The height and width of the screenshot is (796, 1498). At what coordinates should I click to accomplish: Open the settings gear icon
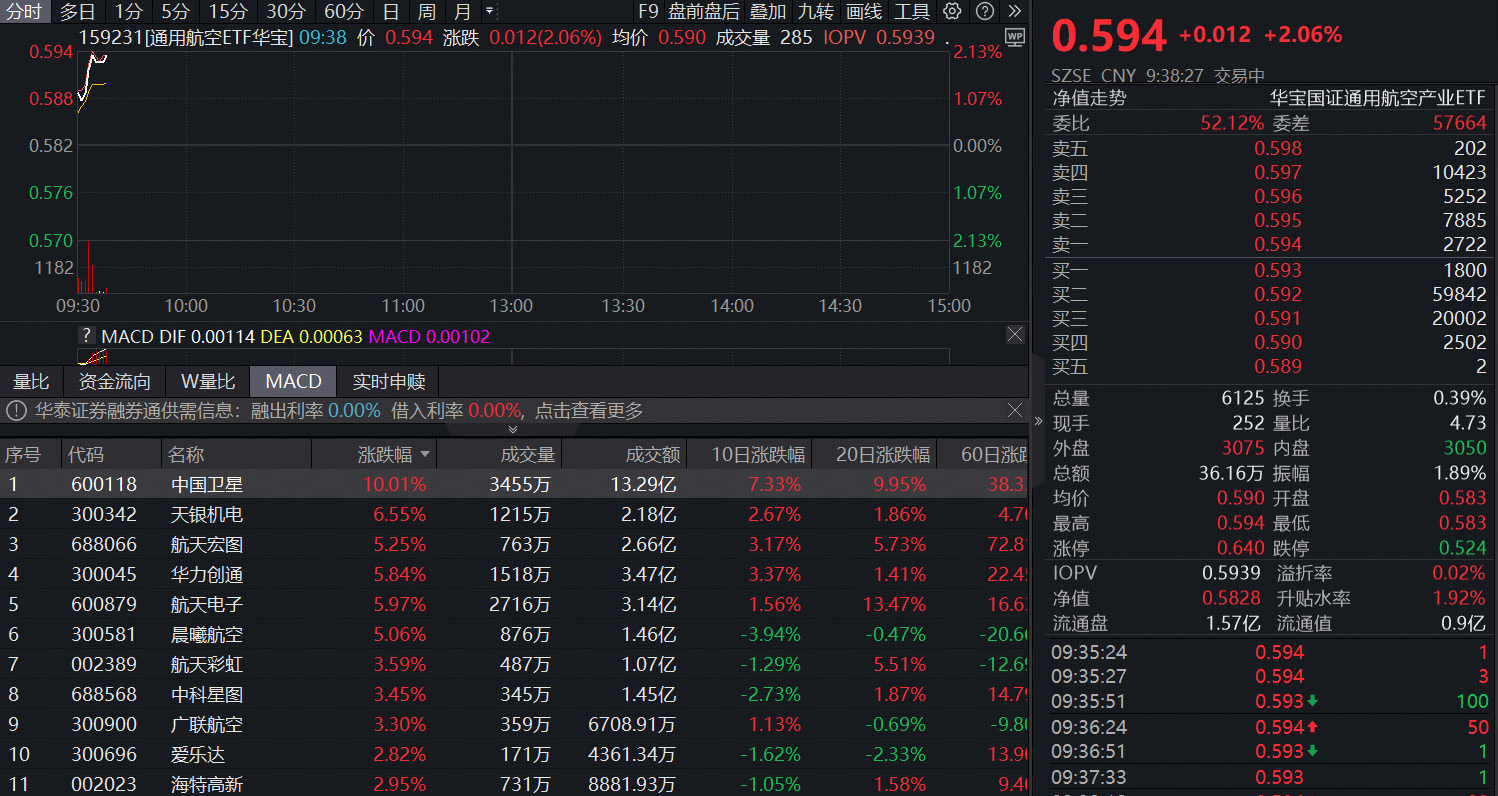tap(952, 12)
